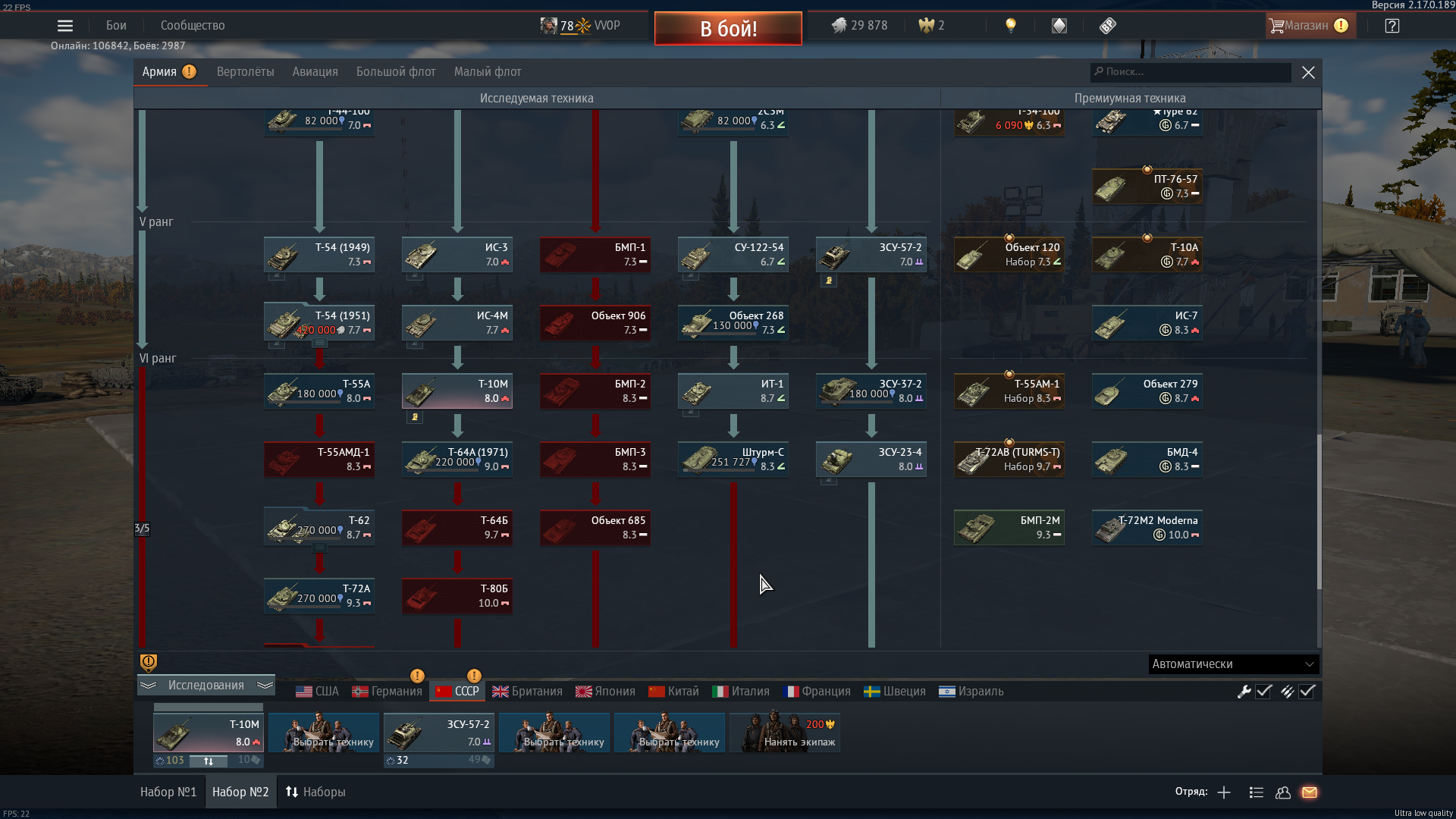Screen dimensions: 1456x819
Task: Open player profile level 78 VVOP
Action: pos(580,26)
